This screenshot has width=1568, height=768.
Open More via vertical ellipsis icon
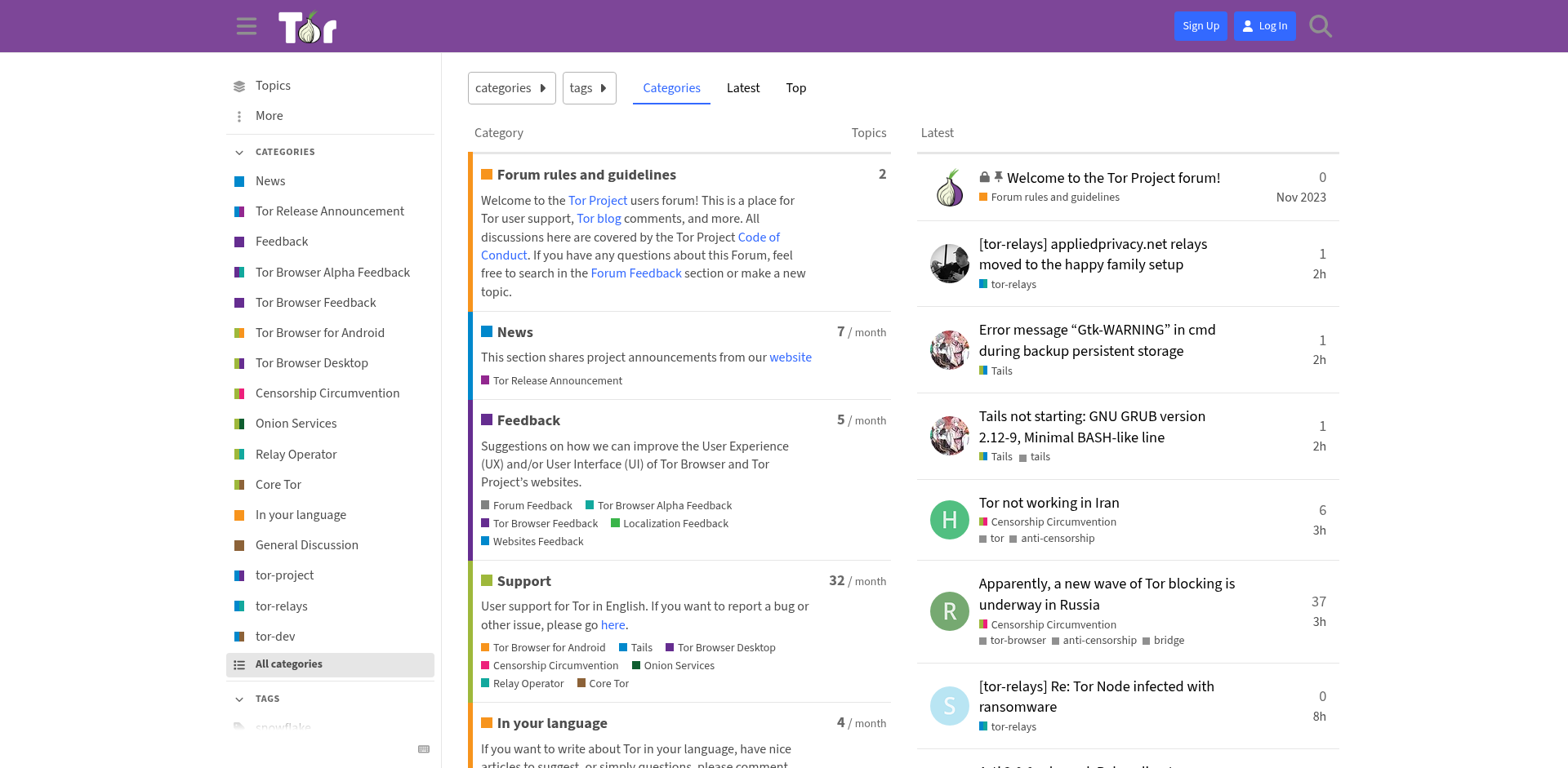pyautogui.click(x=239, y=117)
